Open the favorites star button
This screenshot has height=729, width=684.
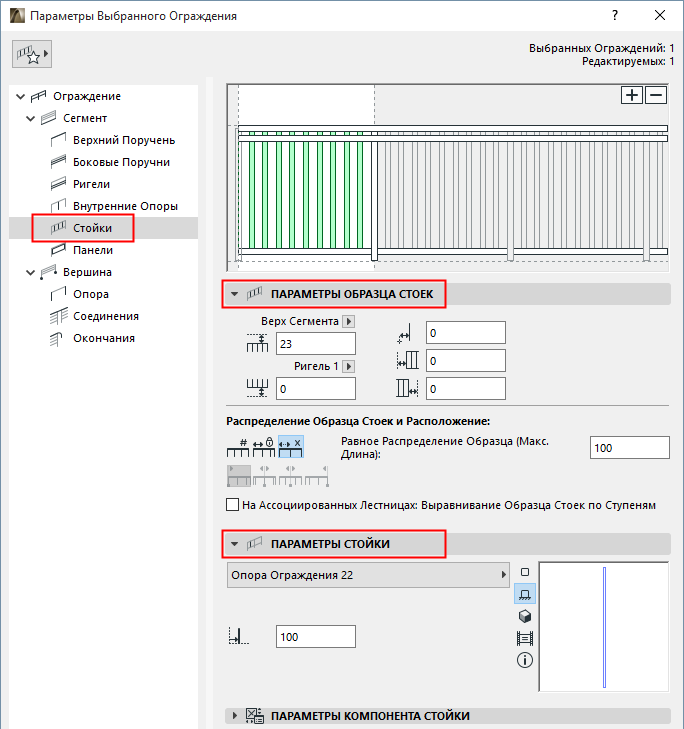(32, 54)
